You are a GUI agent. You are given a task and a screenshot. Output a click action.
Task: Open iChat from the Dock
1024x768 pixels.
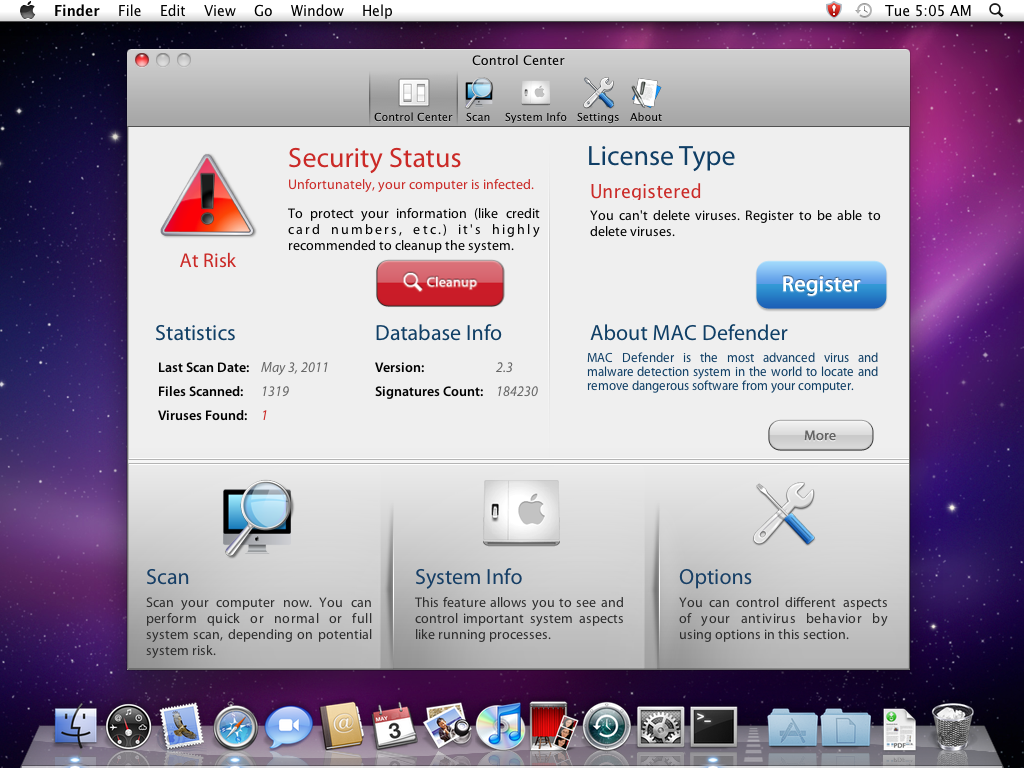pos(288,726)
